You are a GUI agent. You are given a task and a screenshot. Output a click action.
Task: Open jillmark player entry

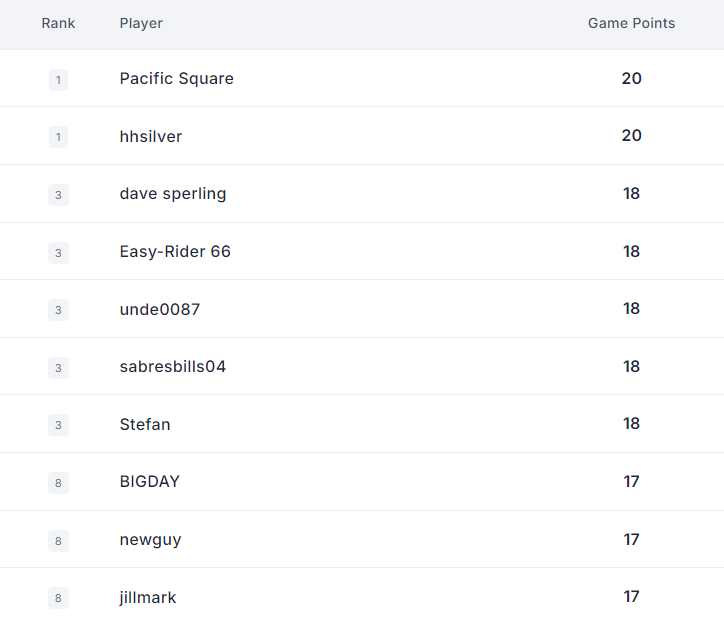[148, 598]
